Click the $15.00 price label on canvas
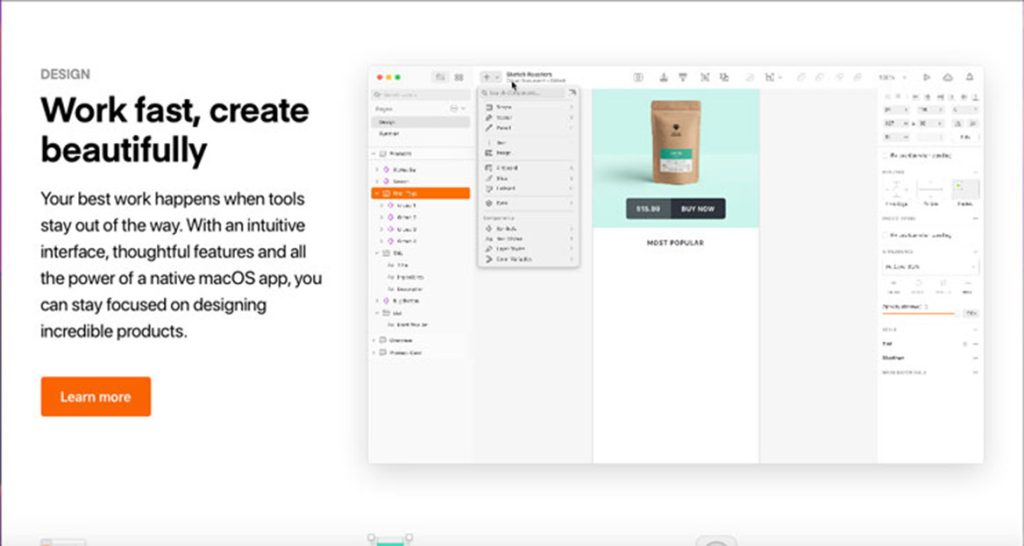 648,209
